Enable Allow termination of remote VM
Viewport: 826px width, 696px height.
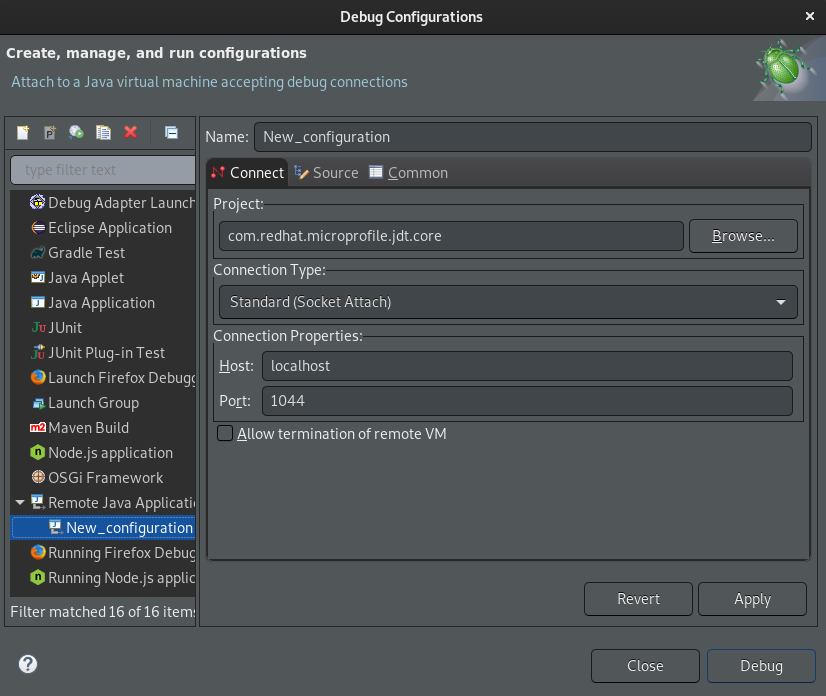[x=226, y=434]
